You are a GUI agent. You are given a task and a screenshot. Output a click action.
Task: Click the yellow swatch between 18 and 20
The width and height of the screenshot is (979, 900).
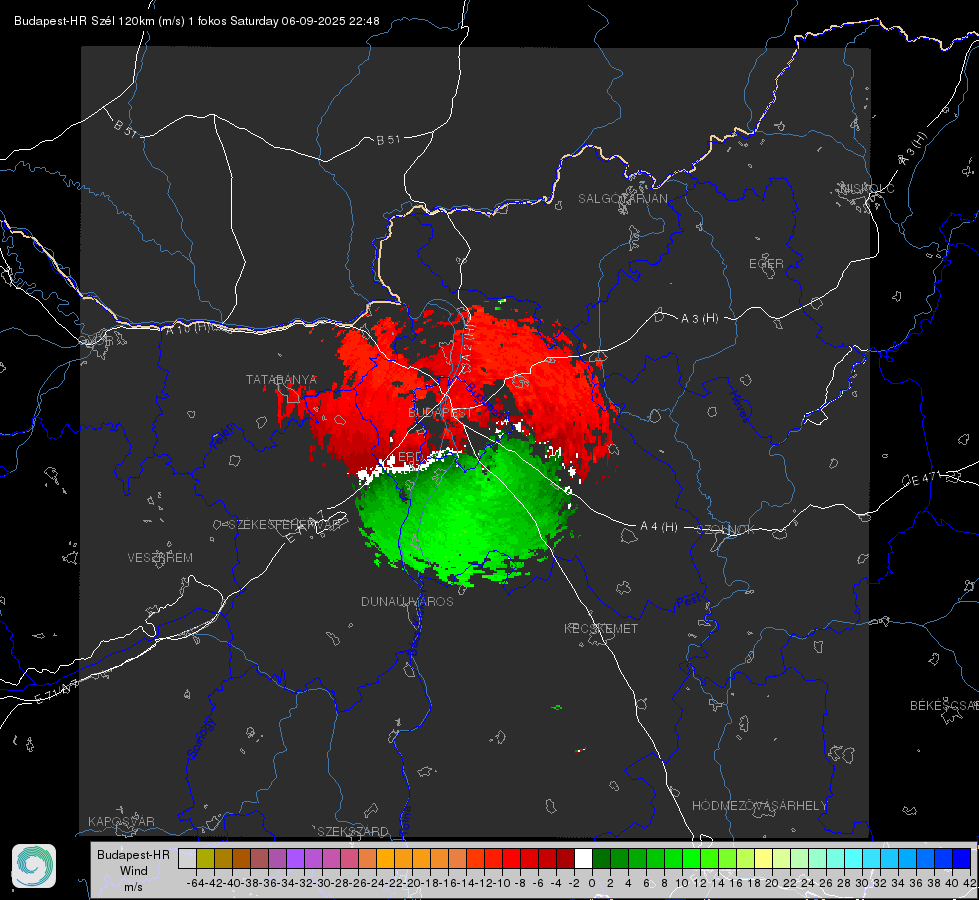point(763,858)
